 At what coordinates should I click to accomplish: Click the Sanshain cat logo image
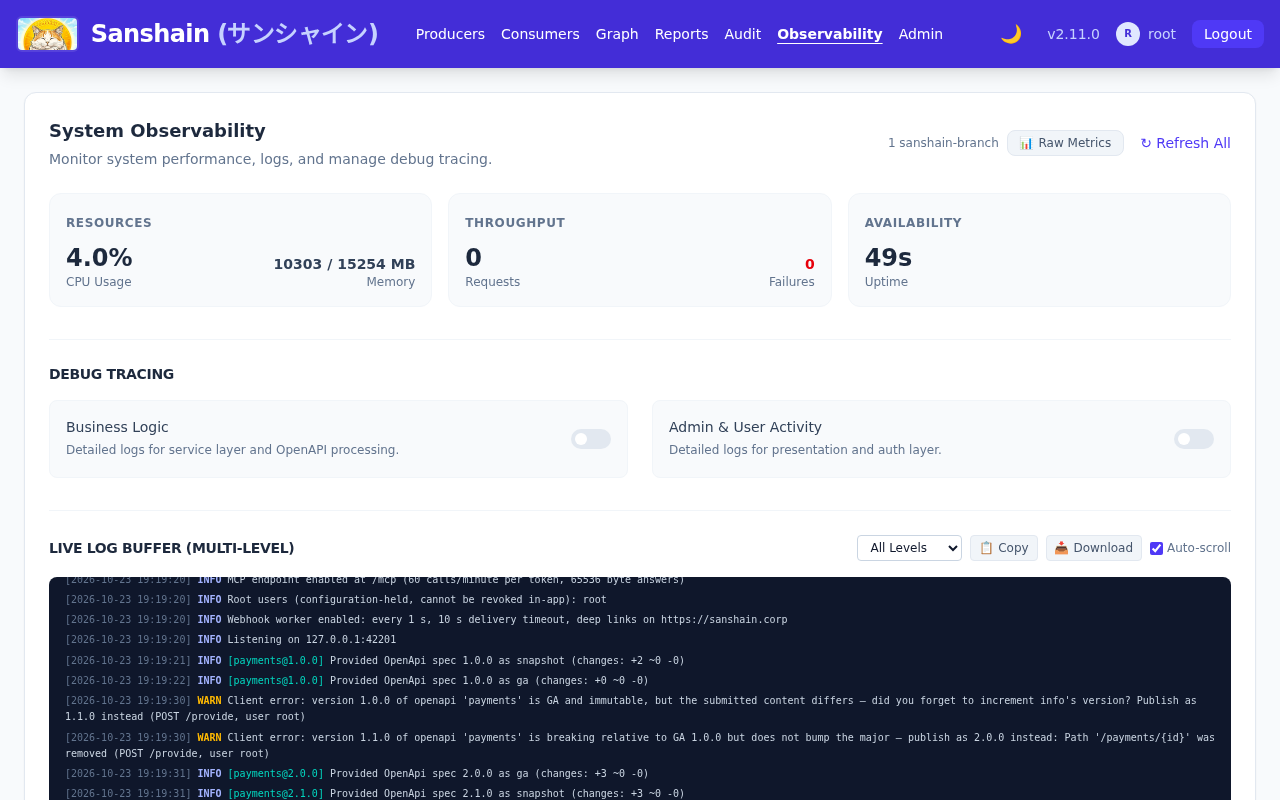pos(47,34)
